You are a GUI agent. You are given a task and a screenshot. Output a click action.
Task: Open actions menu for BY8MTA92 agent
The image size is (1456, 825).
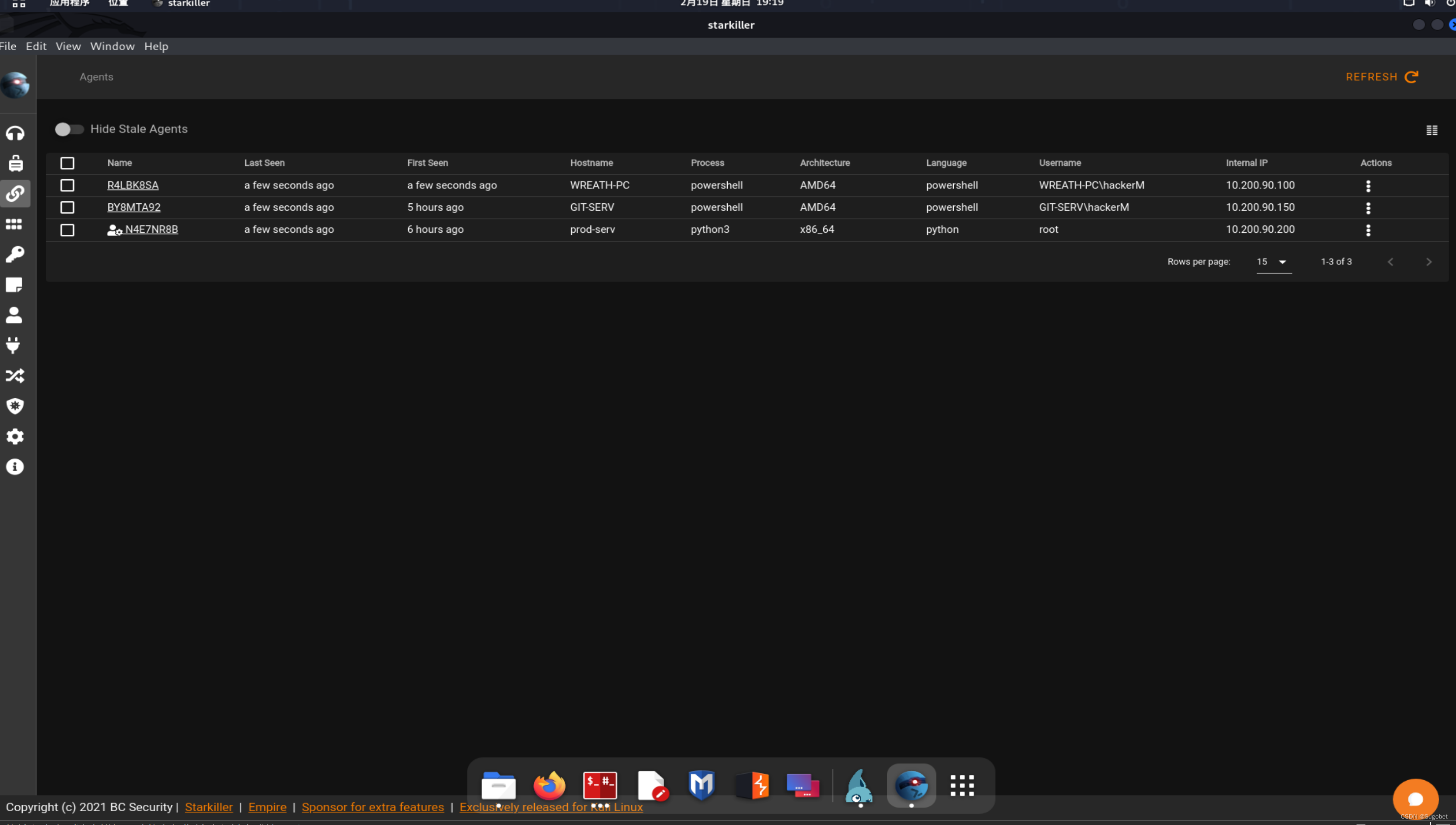tap(1368, 207)
